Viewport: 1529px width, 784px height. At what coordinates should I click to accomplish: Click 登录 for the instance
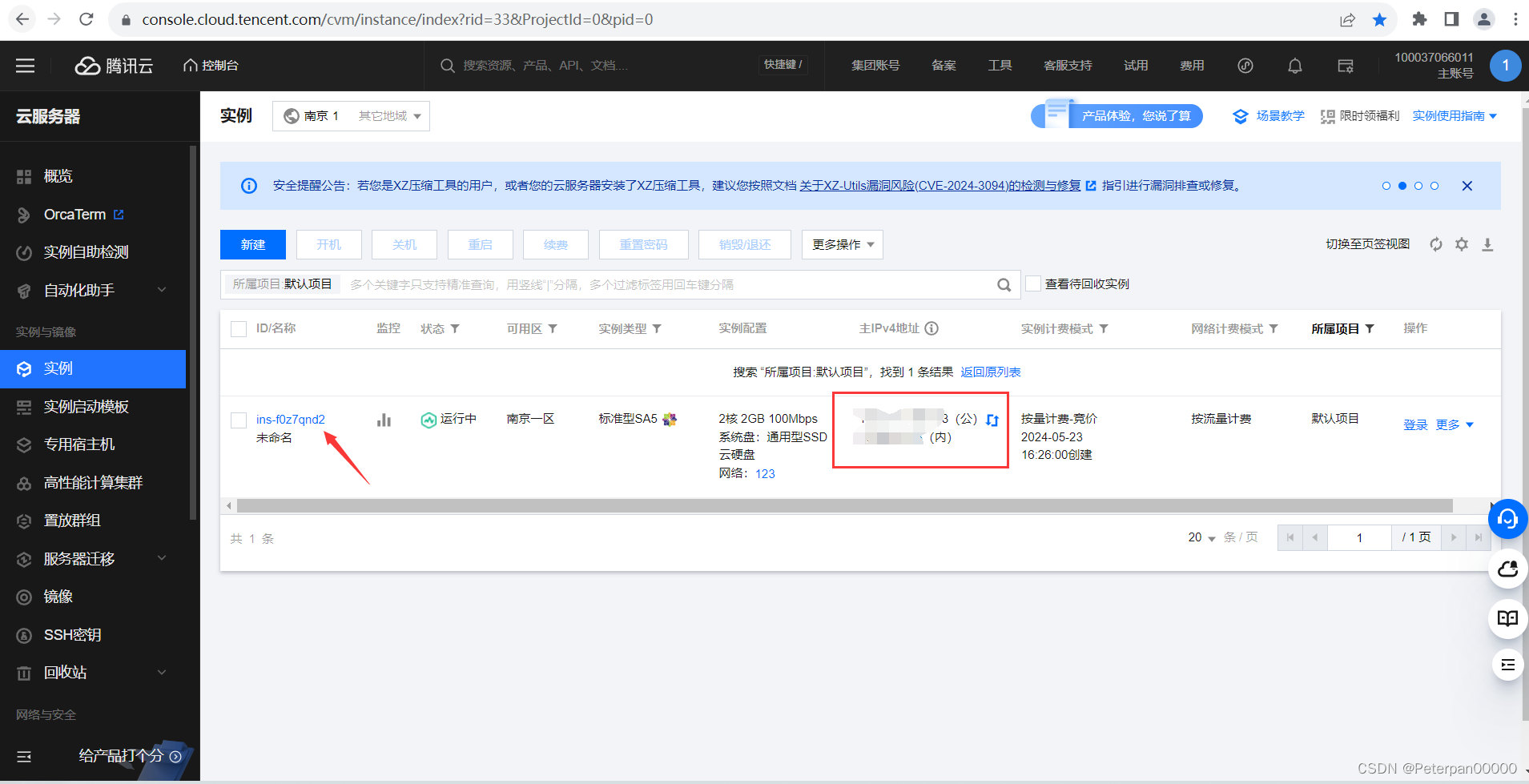(x=1415, y=425)
